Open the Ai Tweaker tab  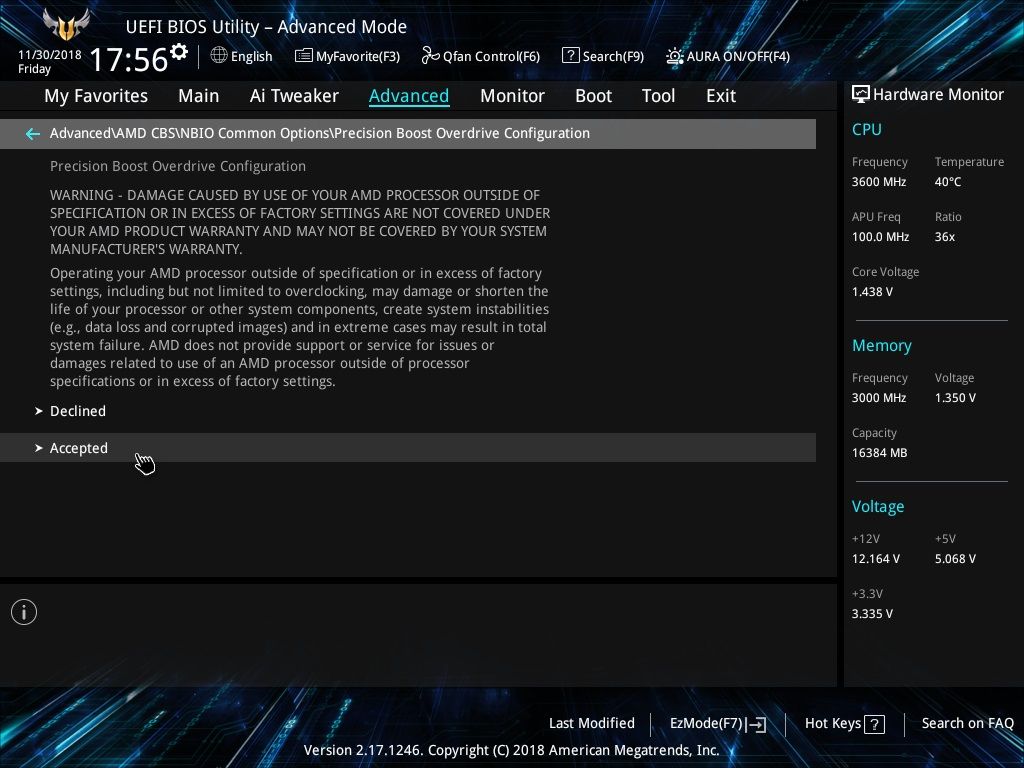[x=294, y=96]
